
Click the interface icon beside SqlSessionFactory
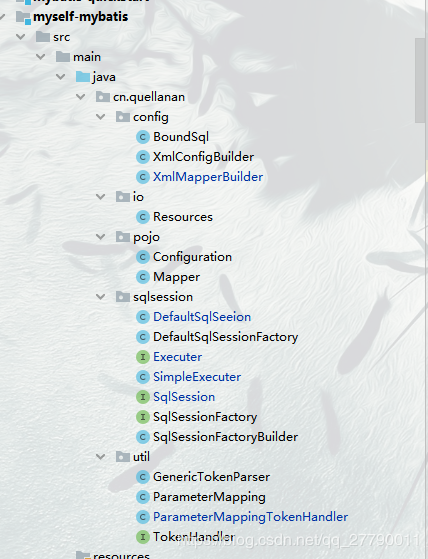143,417
